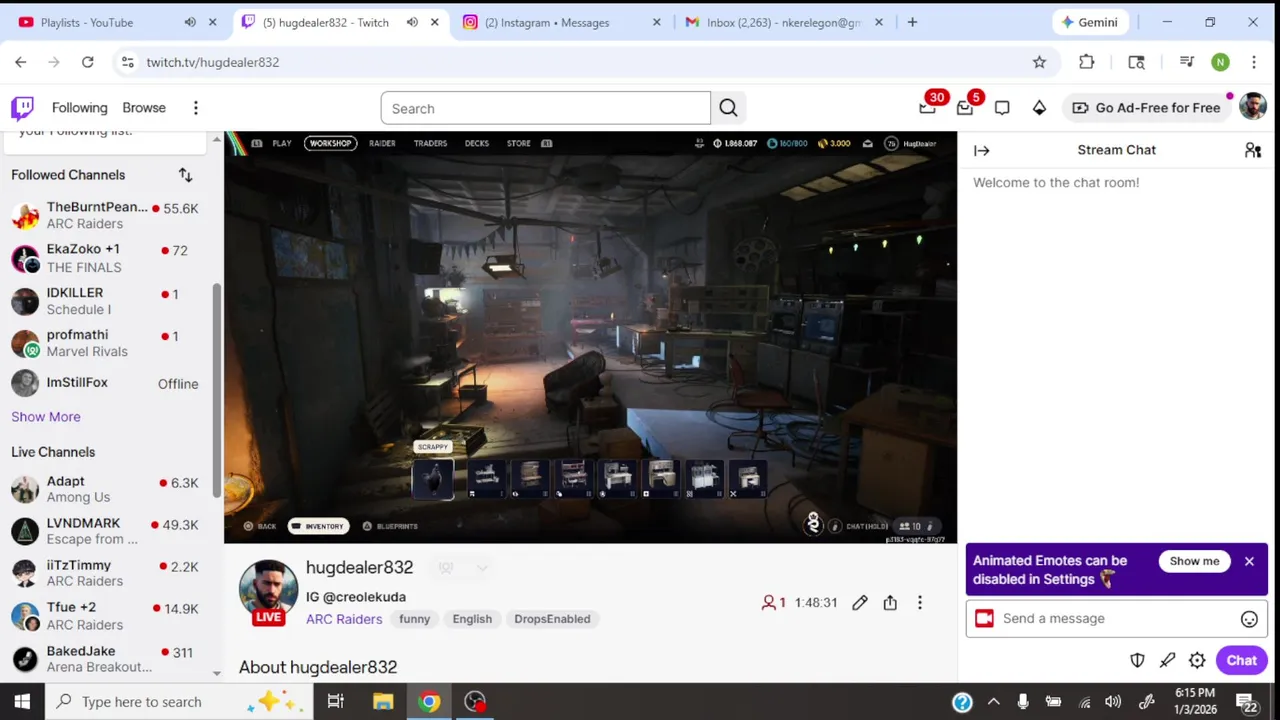Show hidden system tray icons chevron

coord(993,702)
